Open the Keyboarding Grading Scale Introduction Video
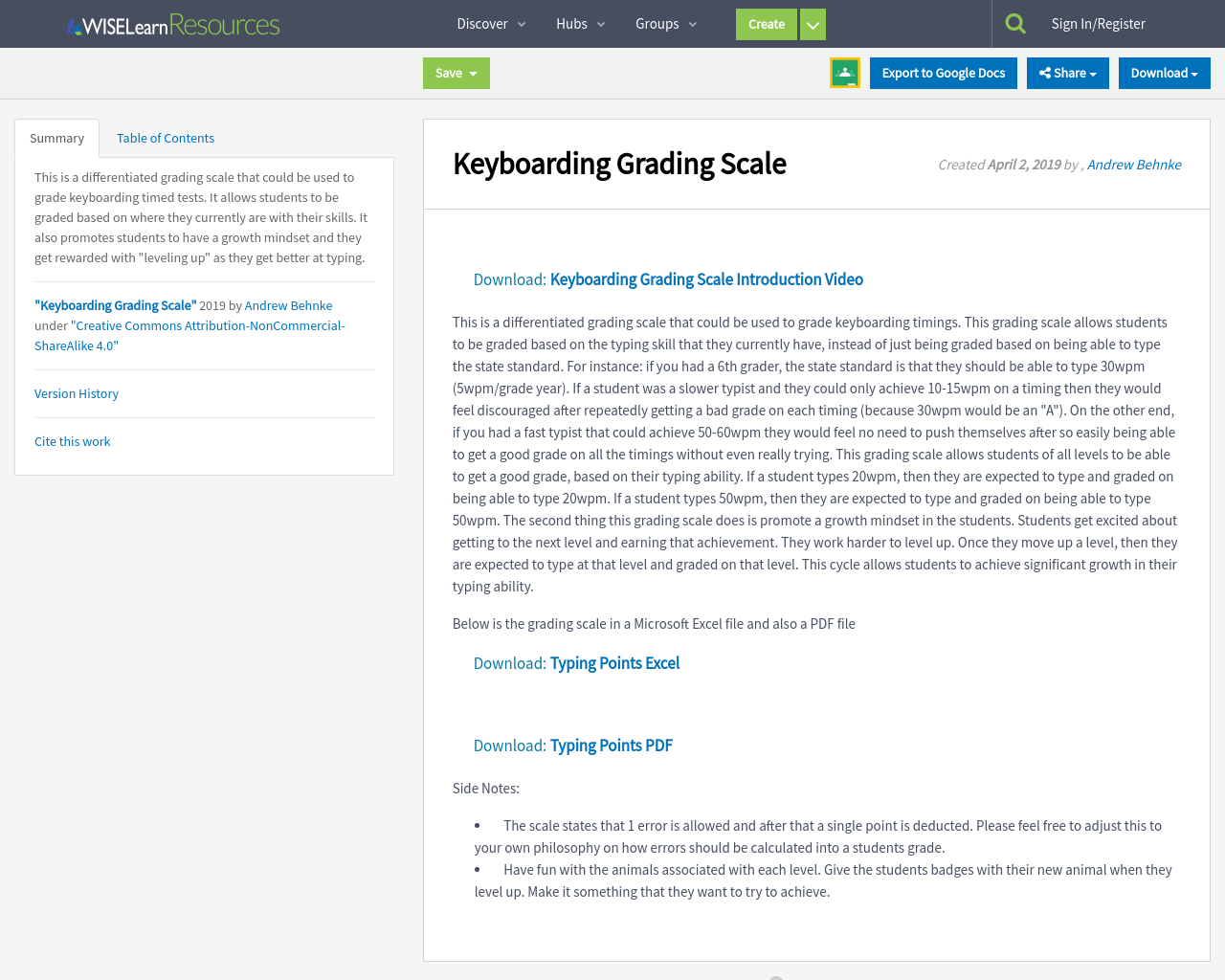Screen dimensions: 1225x980 coord(705,278)
